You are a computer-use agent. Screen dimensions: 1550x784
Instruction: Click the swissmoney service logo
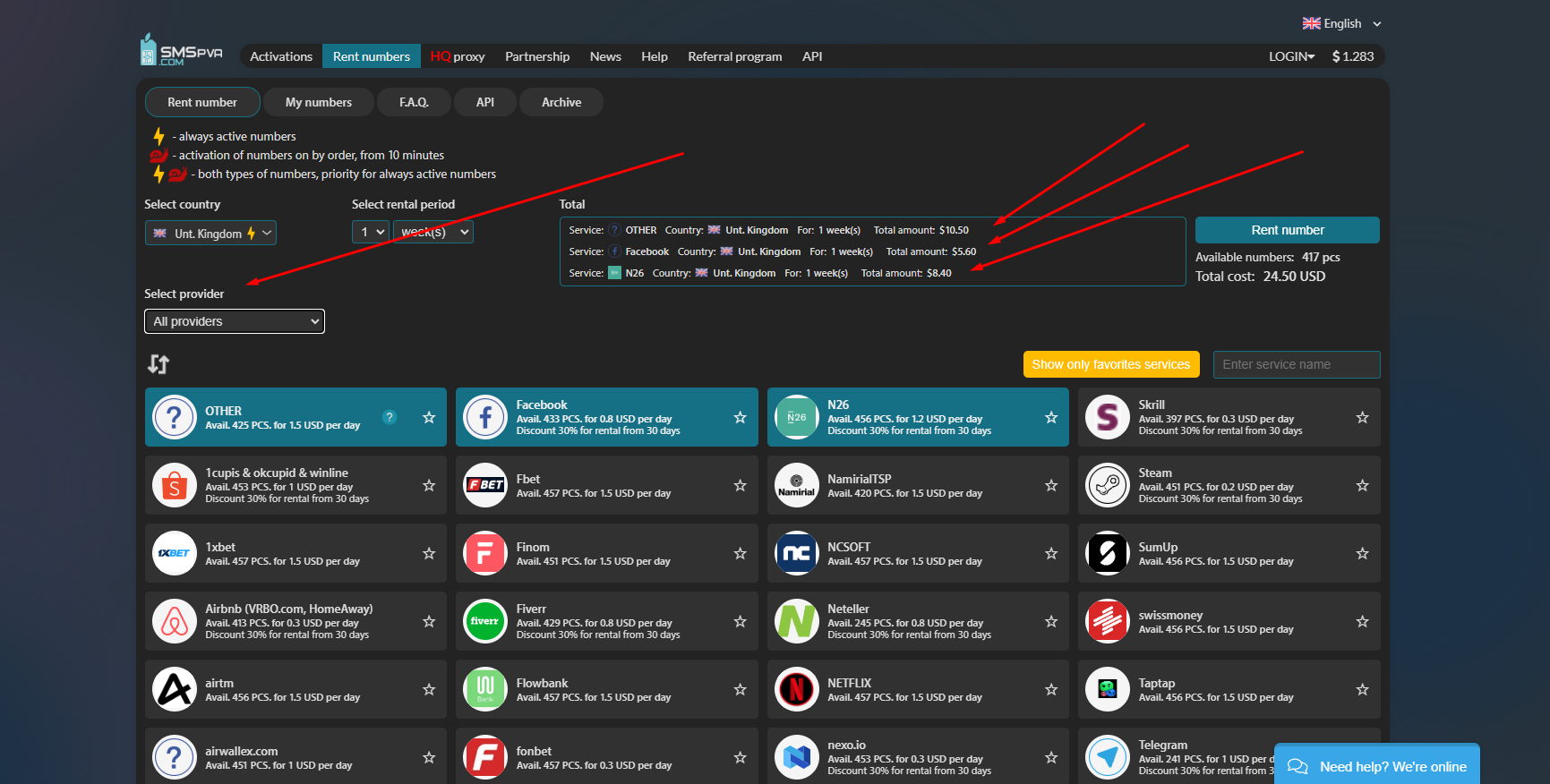click(x=1108, y=621)
